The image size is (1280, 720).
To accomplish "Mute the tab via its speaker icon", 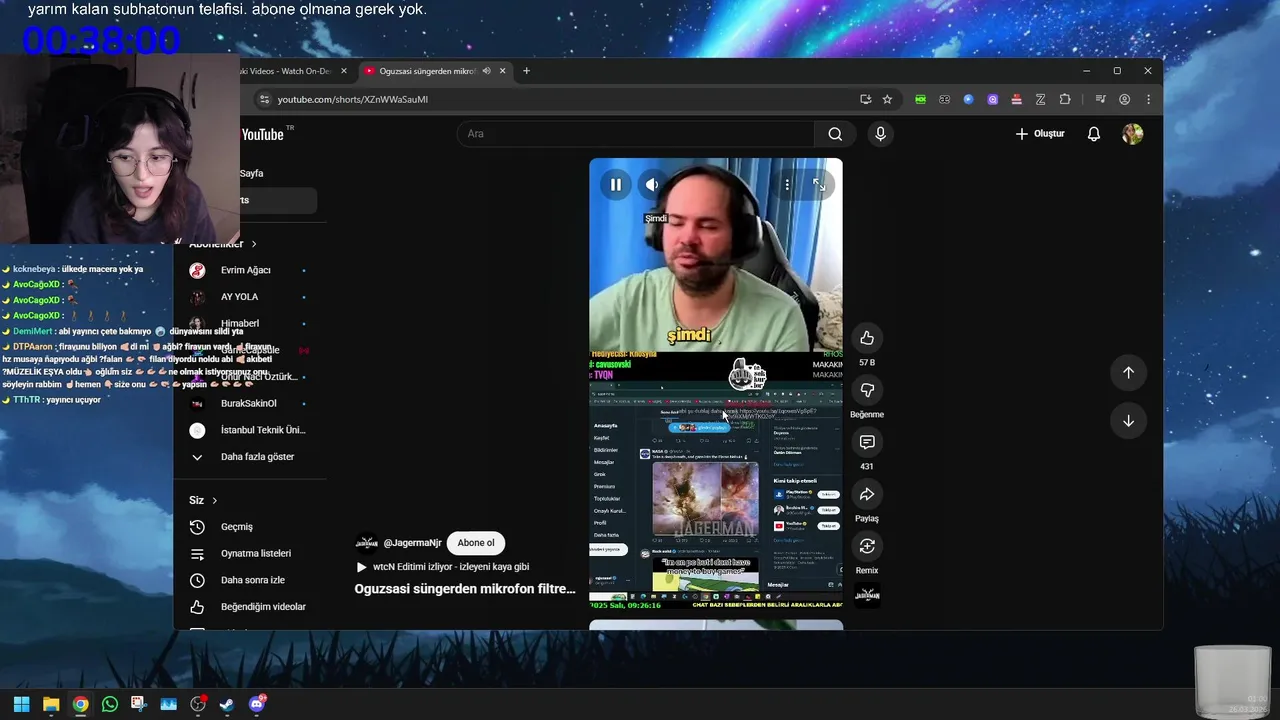I will (486, 71).
